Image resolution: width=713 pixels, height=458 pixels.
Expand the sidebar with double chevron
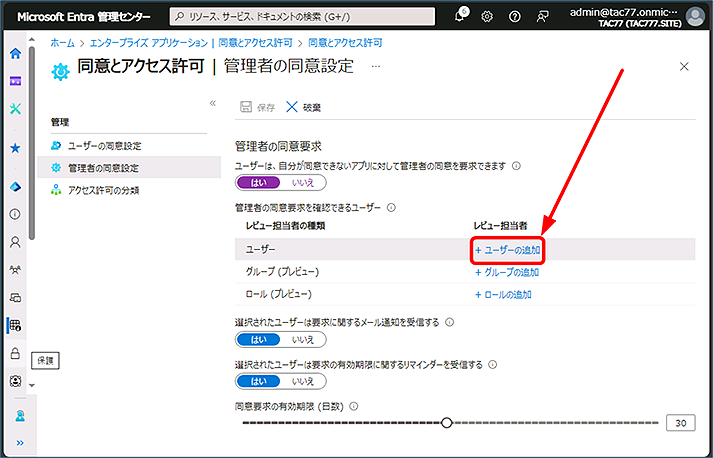click(20, 443)
